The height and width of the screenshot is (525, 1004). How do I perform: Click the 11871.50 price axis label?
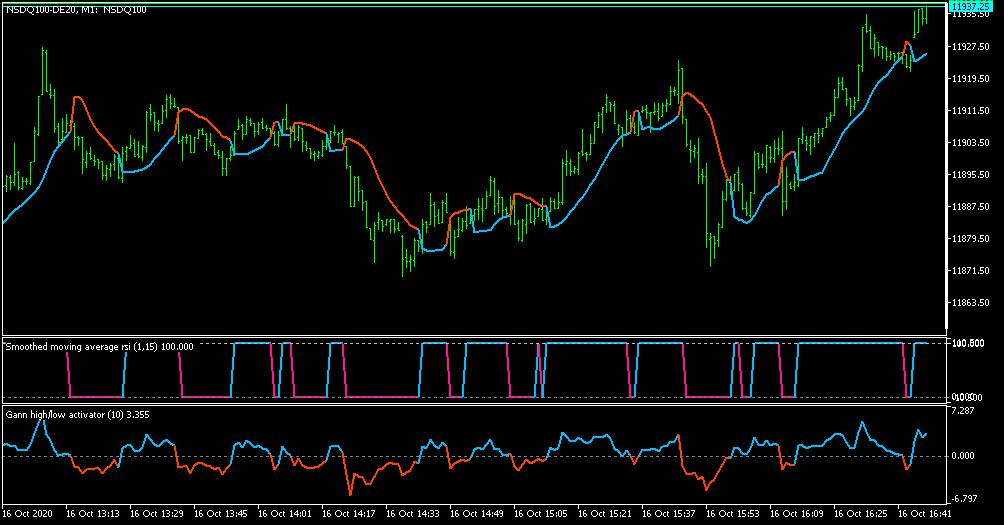971,271
